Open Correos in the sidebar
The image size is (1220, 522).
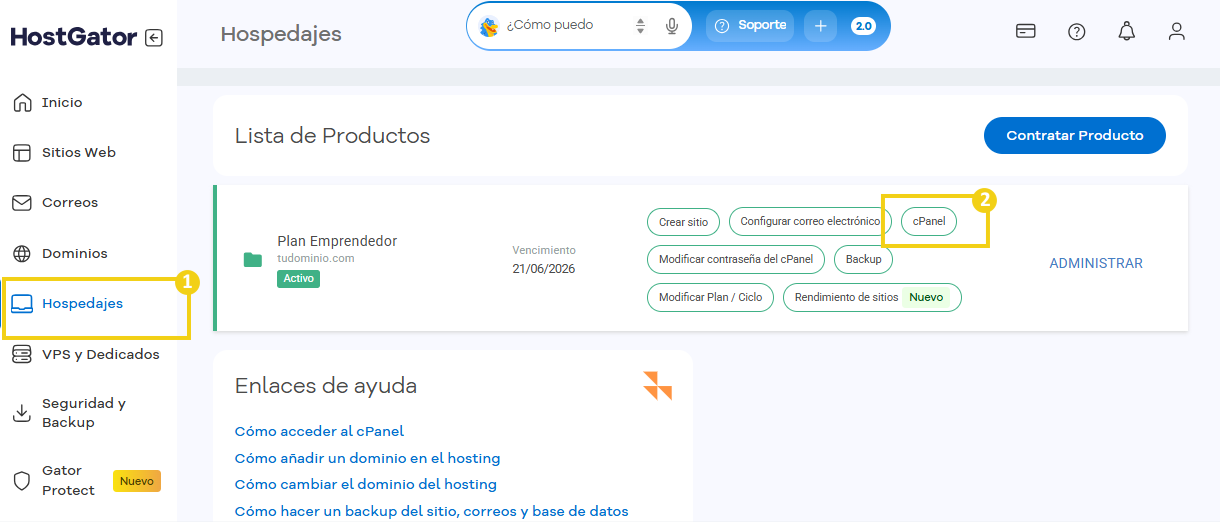click(70, 203)
